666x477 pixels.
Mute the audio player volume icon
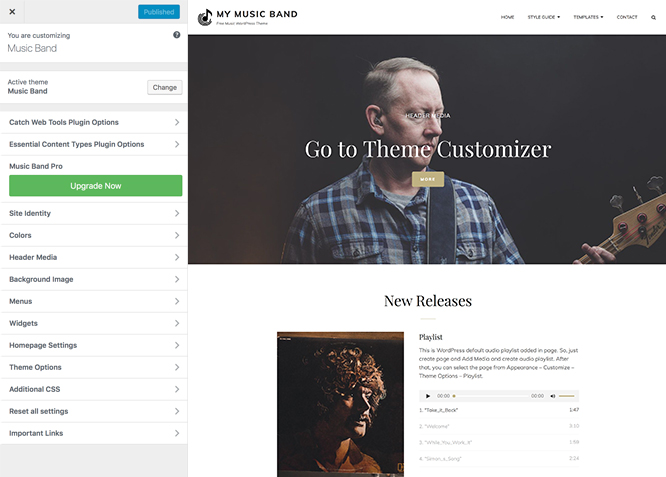[553, 396]
